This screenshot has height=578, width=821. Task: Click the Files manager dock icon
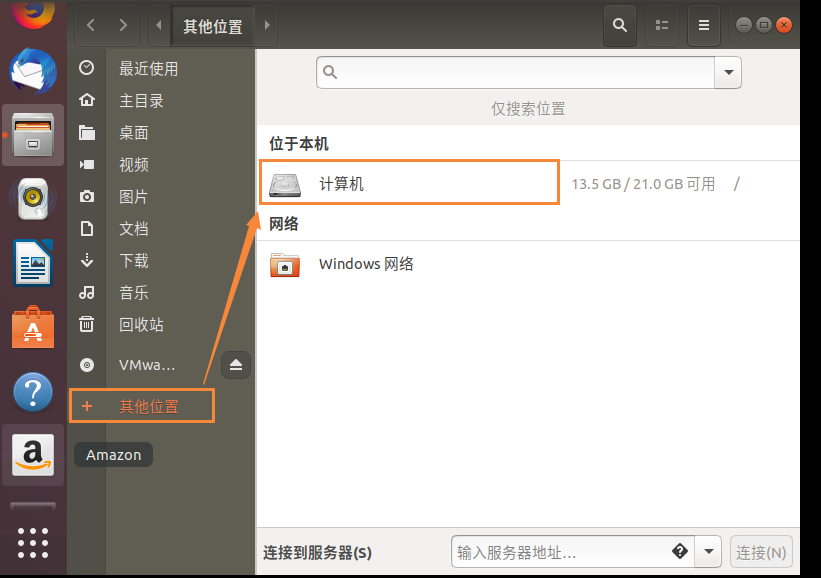pyautogui.click(x=33, y=135)
